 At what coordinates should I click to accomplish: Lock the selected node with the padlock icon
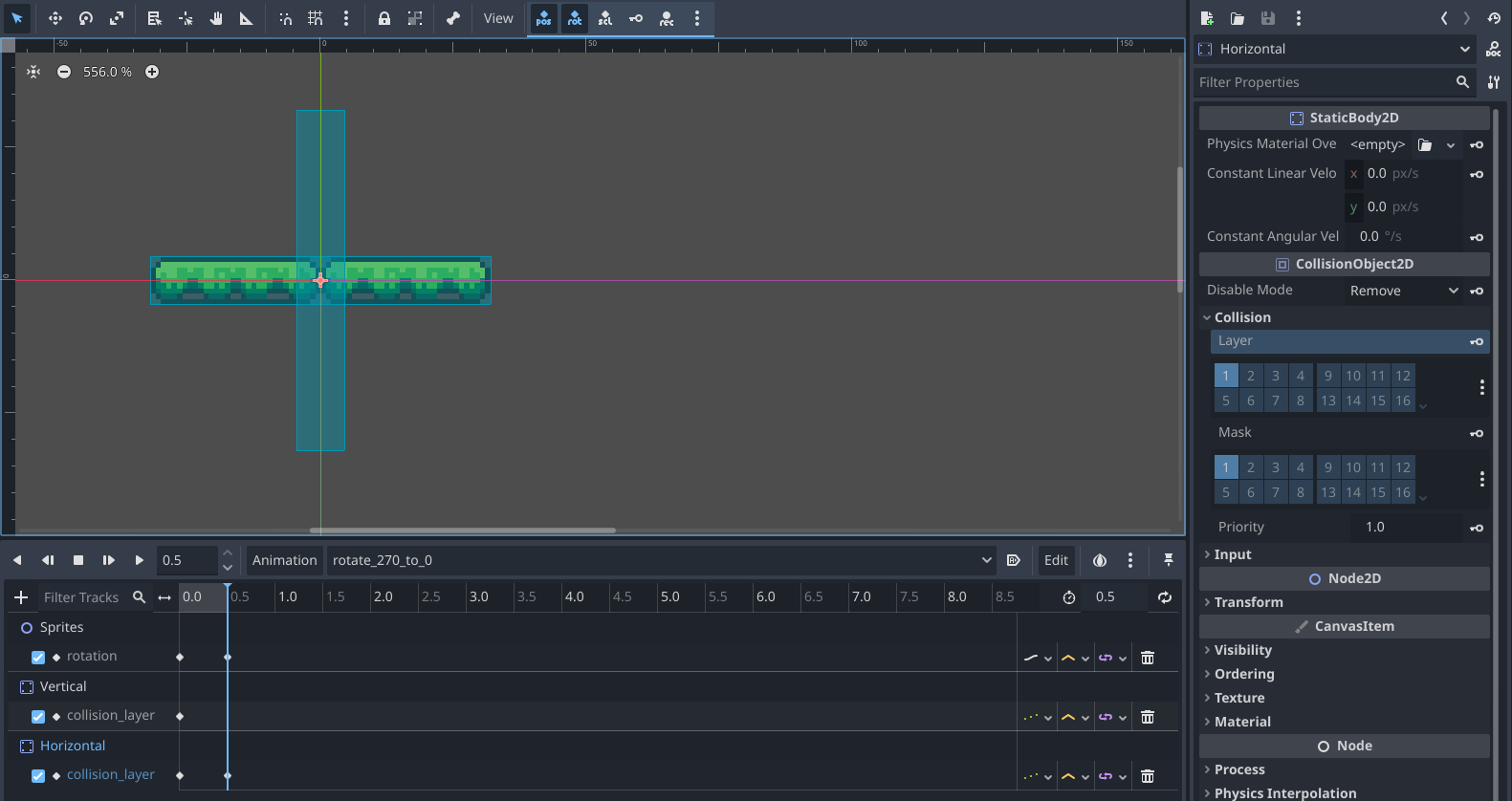[383, 18]
